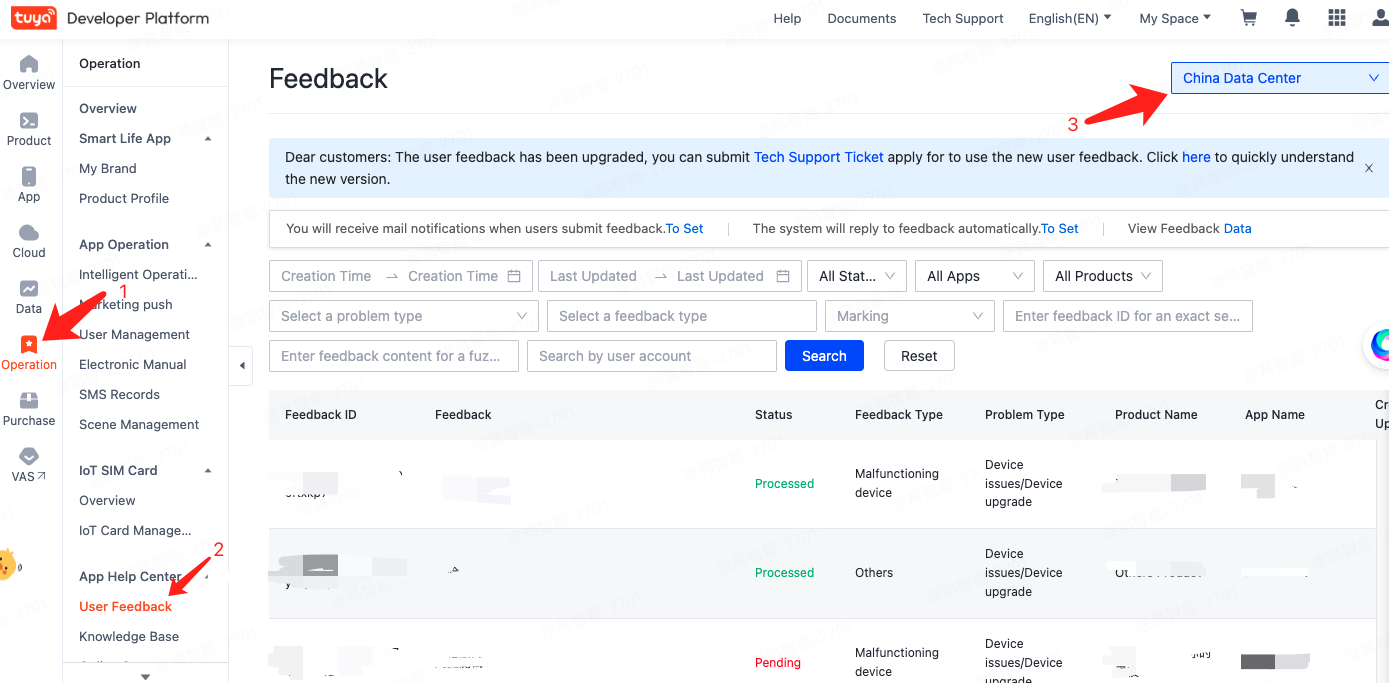
Task: Open calendar in Creation Time range field
Action: tap(514, 276)
